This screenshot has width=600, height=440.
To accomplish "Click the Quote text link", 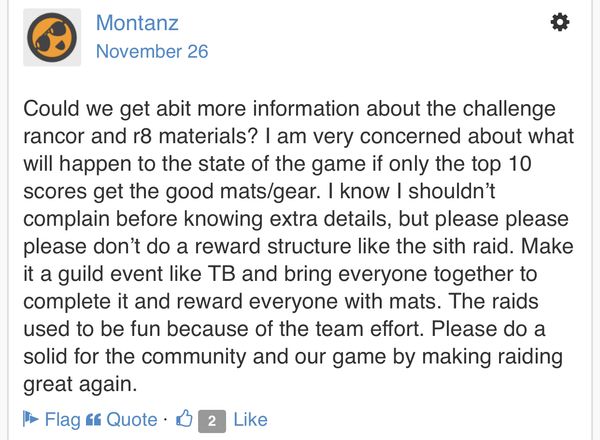I will pos(131,420).
